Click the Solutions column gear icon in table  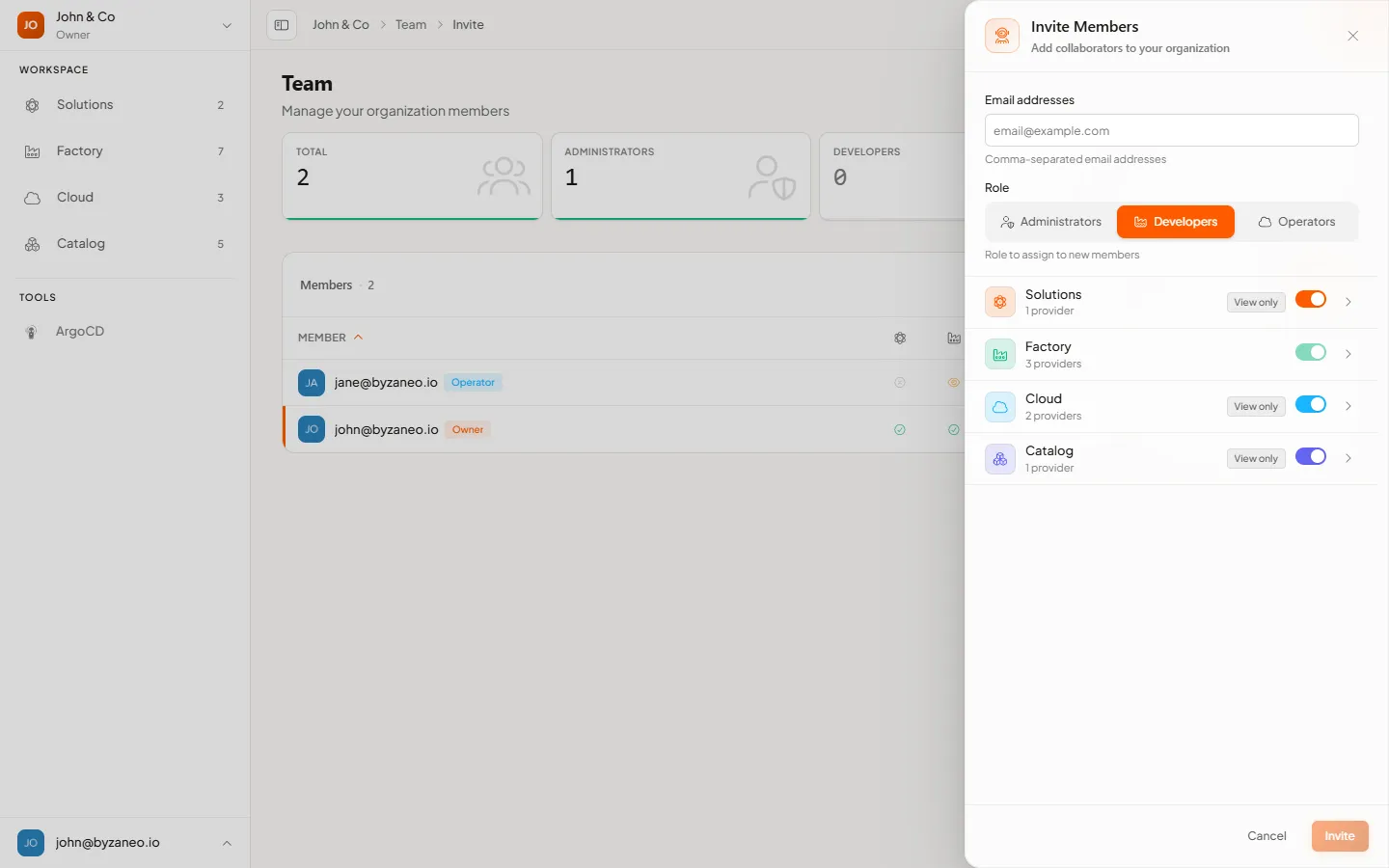point(900,339)
